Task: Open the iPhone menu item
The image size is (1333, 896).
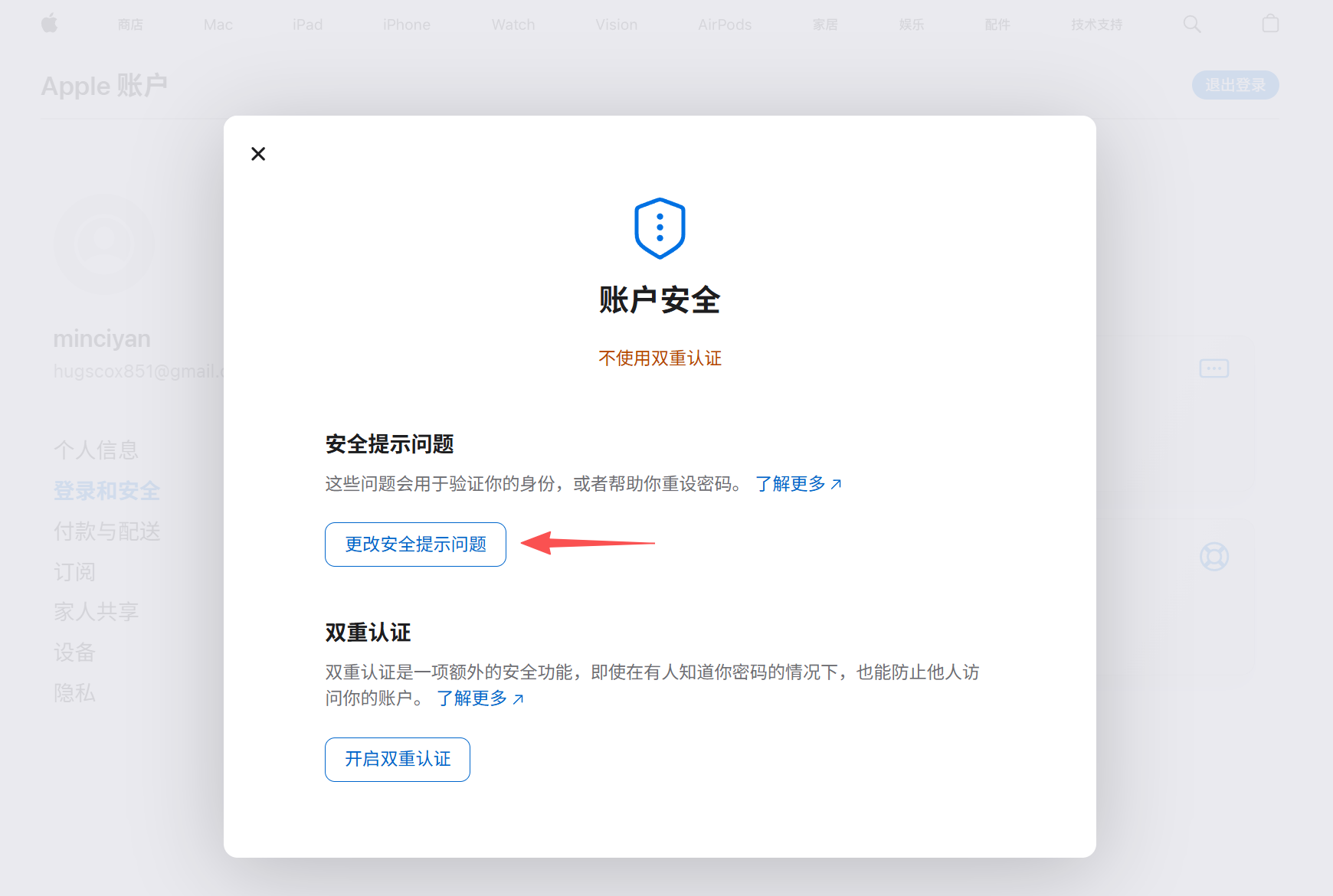Action: [x=407, y=25]
